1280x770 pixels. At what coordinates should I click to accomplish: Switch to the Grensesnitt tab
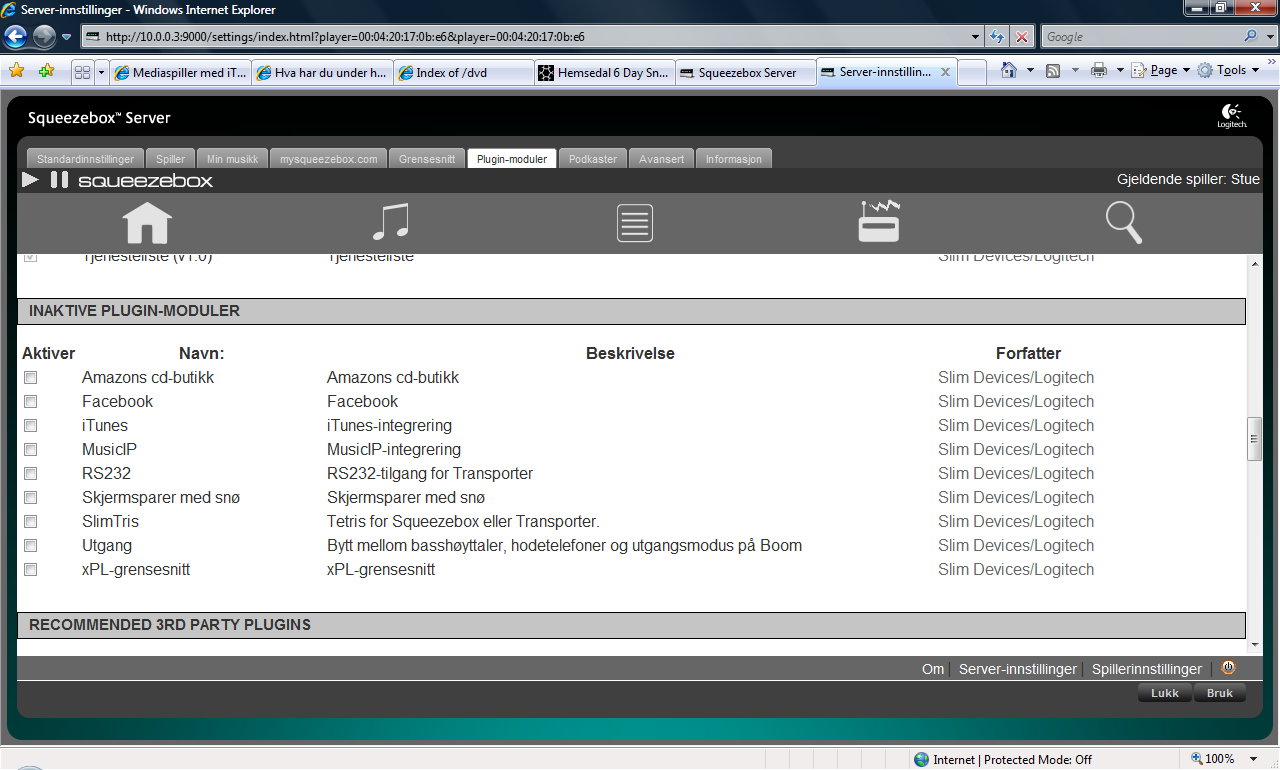tap(427, 159)
